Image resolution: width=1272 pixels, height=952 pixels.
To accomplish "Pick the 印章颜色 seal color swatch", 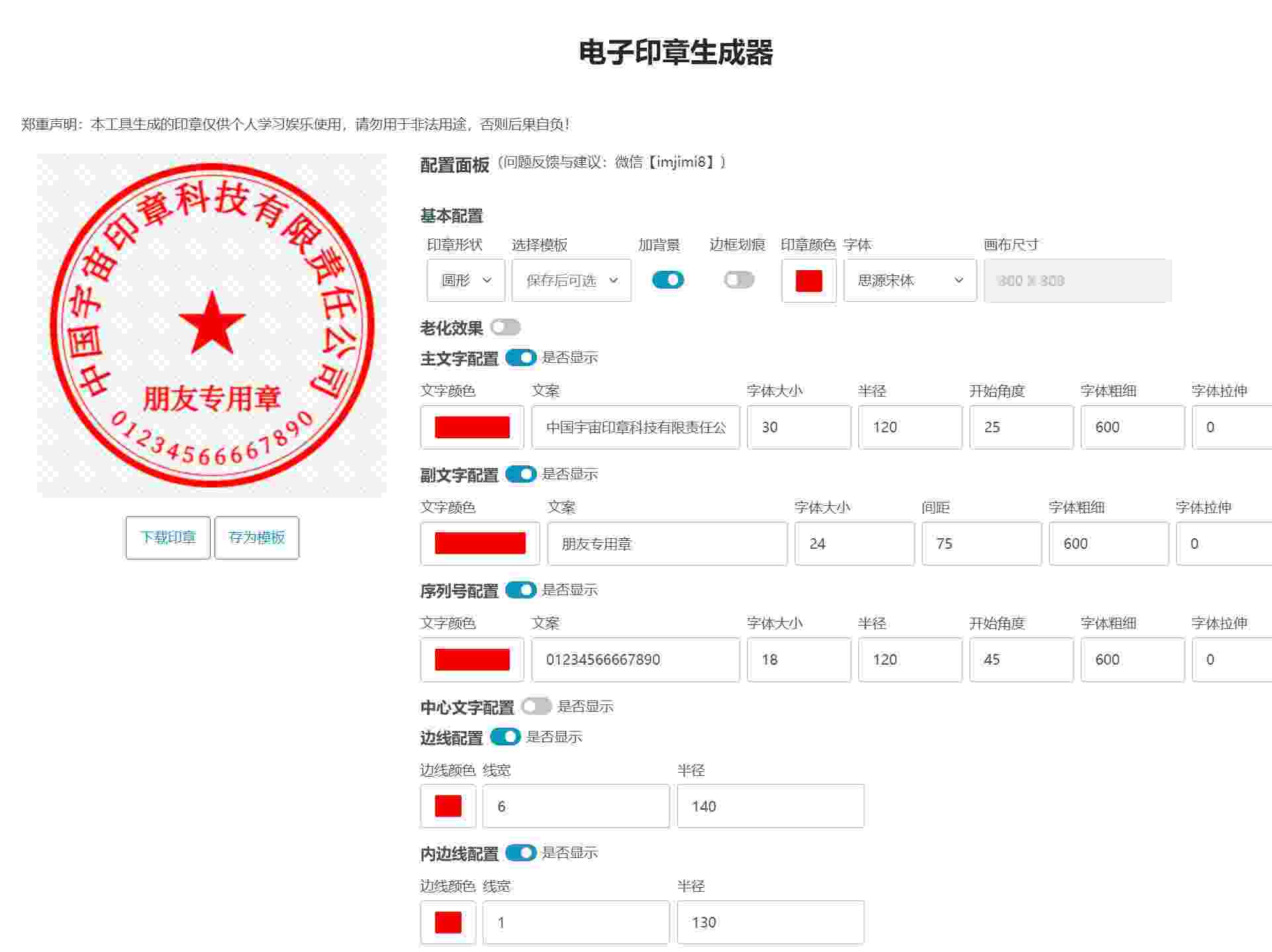I will coord(808,281).
